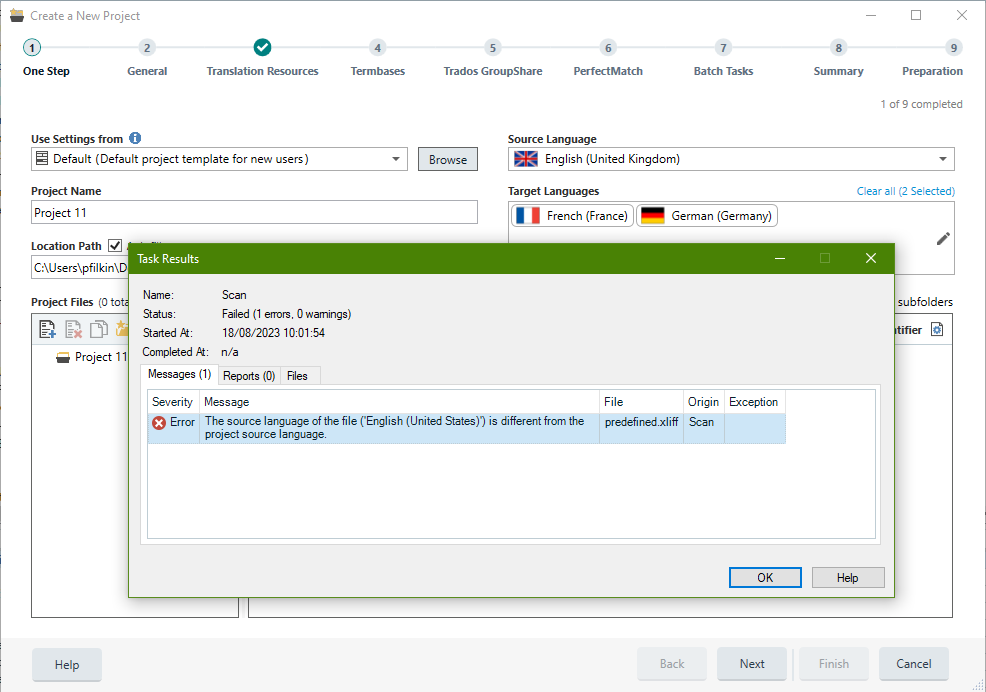Screen dimensions: 986x692
Task: Select the French (France) target language chip
Action: coord(572,216)
